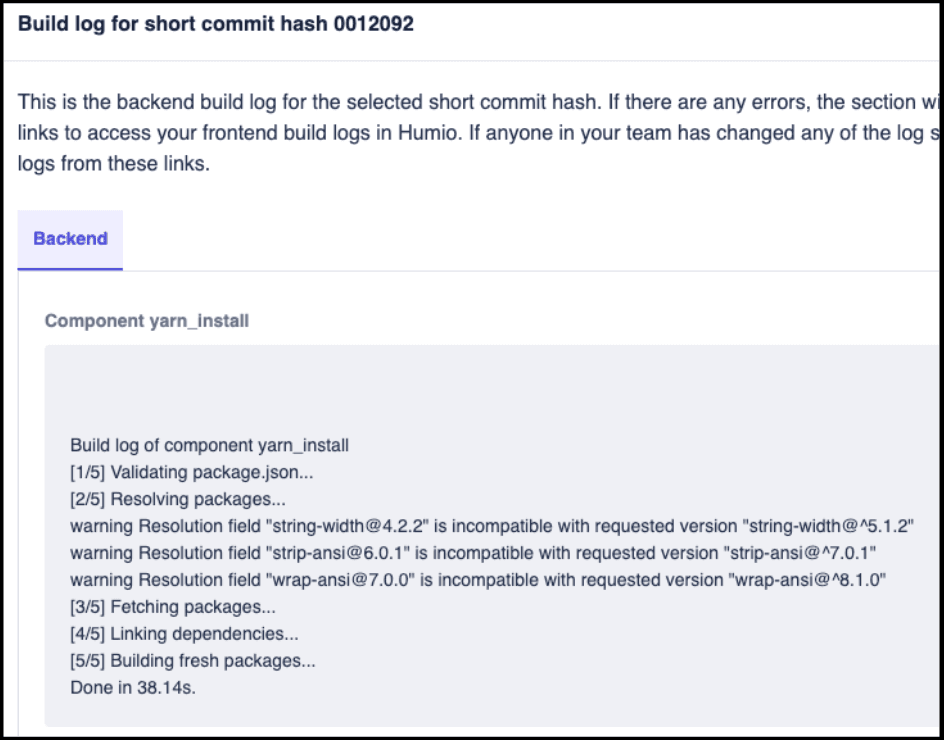
Task: Click the build log heading with commit hash
Action: pyautogui.click(x=215, y=25)
